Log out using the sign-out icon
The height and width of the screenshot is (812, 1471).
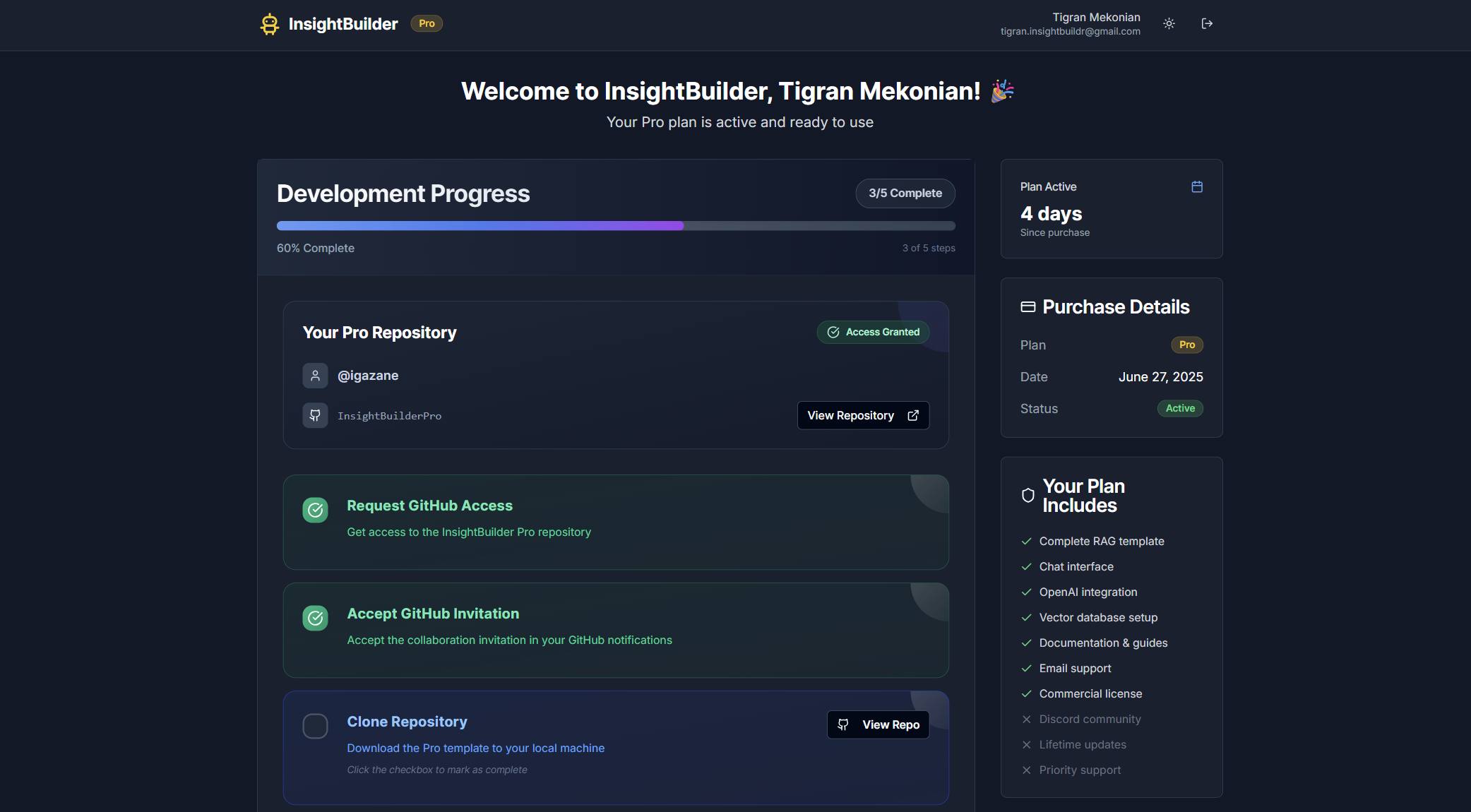coord(1207,23)
